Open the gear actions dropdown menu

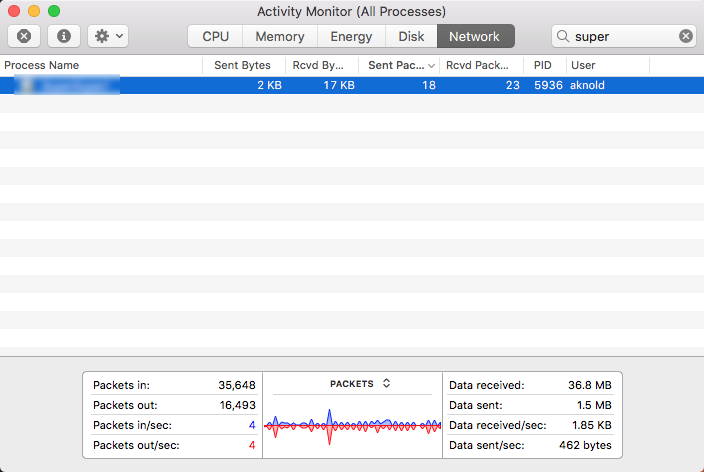point(107,36)
